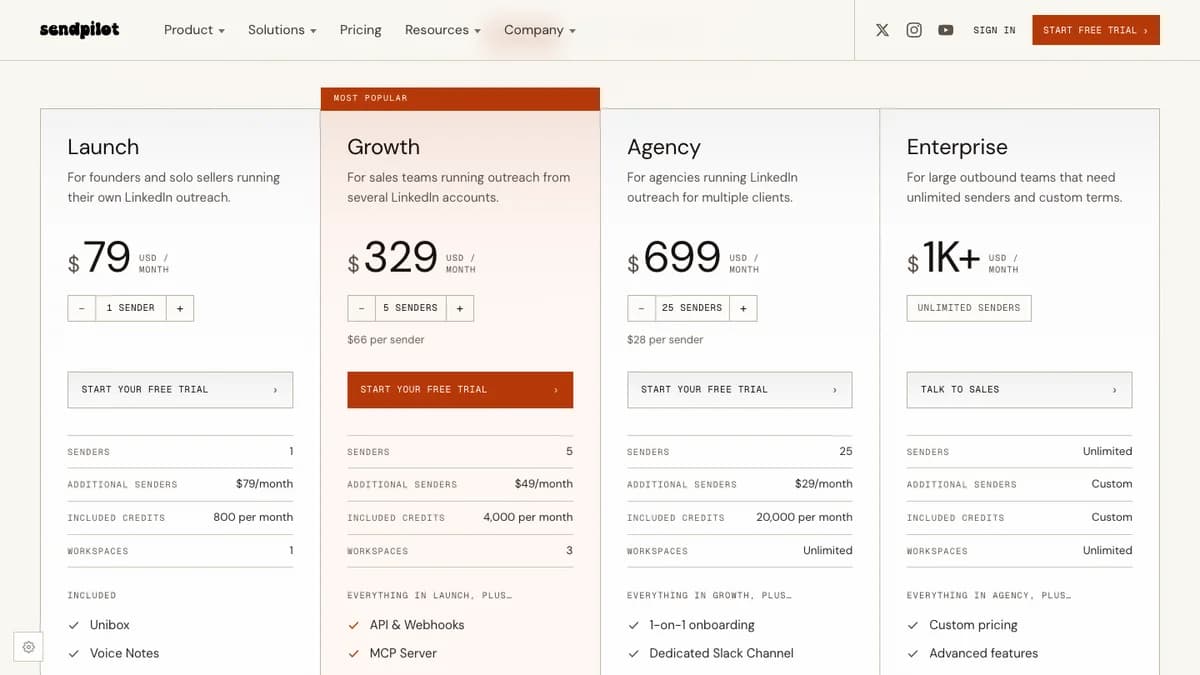Viewport: 1200px width, 675px height.
Task: Start your free trial on Launch plan
Action: click(x=180, y=390)
